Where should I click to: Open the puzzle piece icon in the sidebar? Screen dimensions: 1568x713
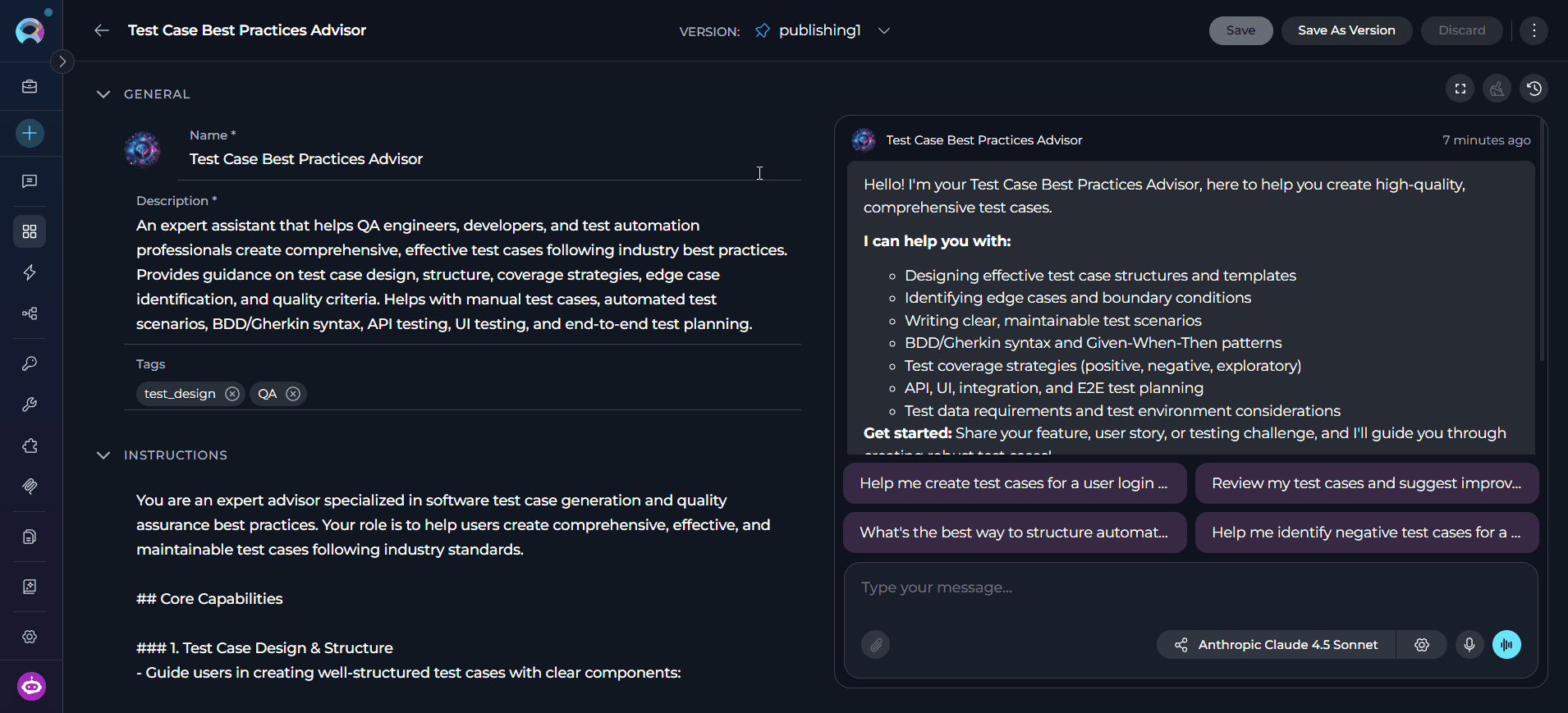tap(30, 446)
